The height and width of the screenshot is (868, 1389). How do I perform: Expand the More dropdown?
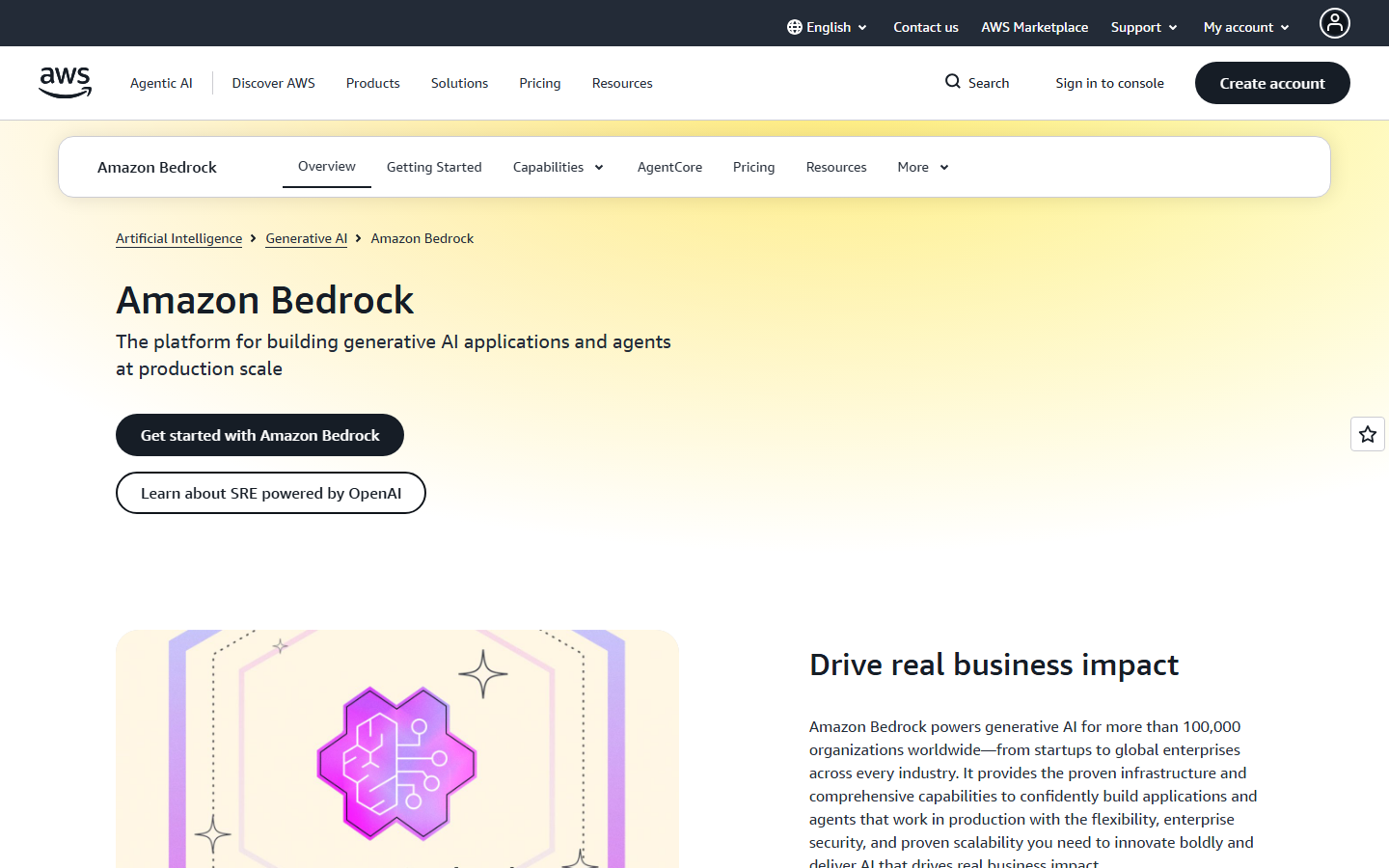[921, 167]
